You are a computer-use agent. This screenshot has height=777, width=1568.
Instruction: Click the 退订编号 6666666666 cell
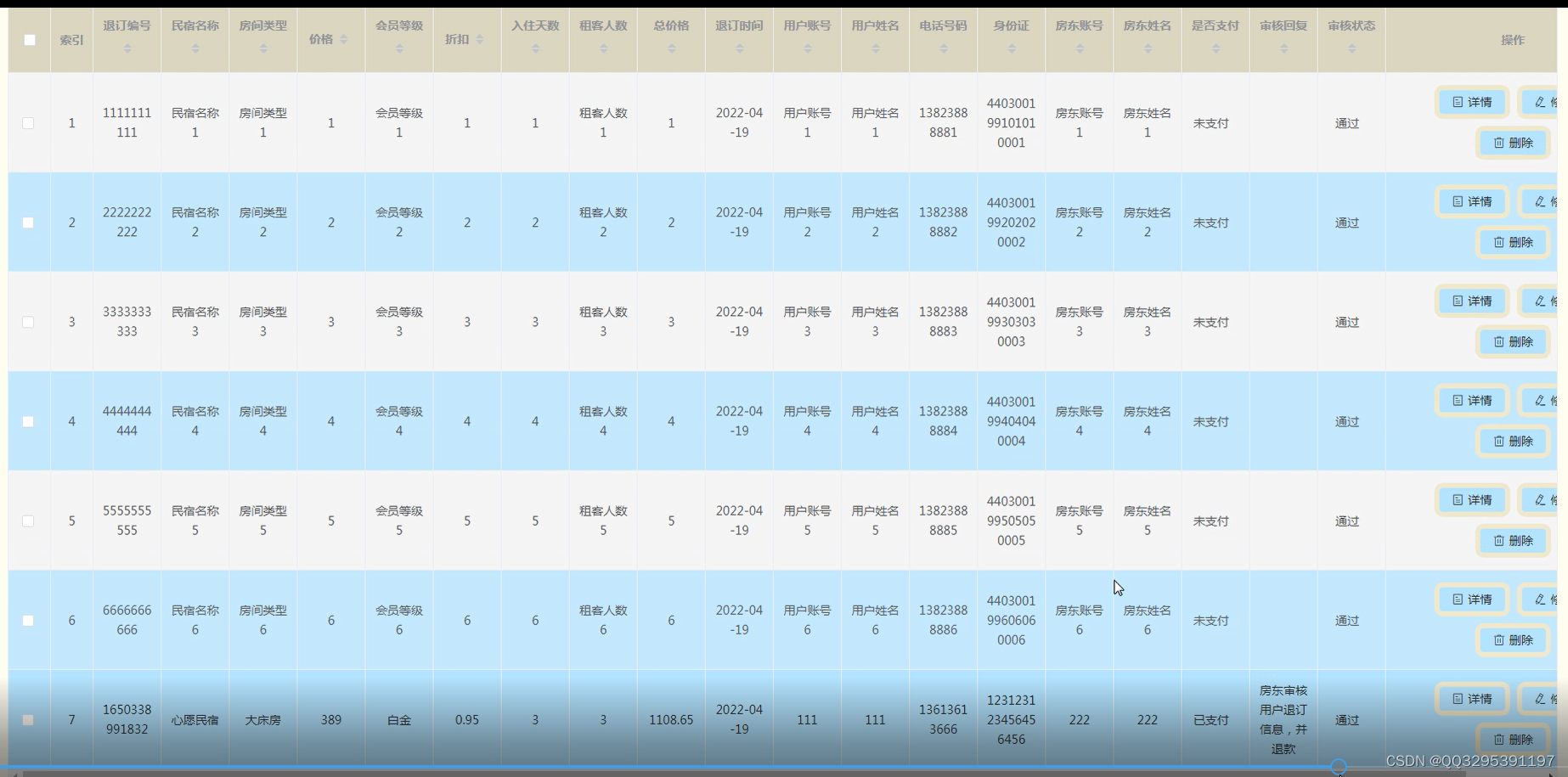[127, 620]
